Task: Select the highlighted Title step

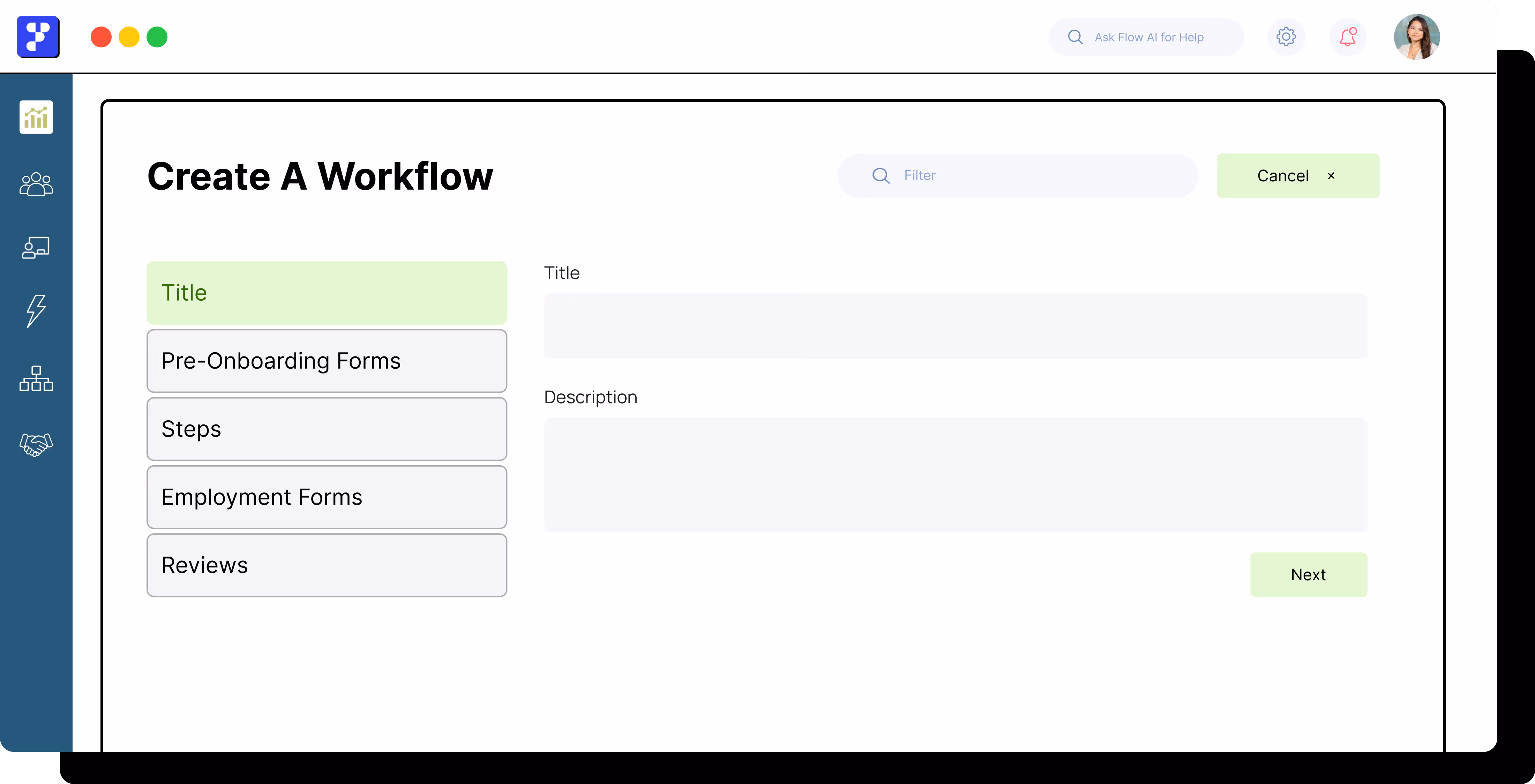Action: [x=327, y=292]
